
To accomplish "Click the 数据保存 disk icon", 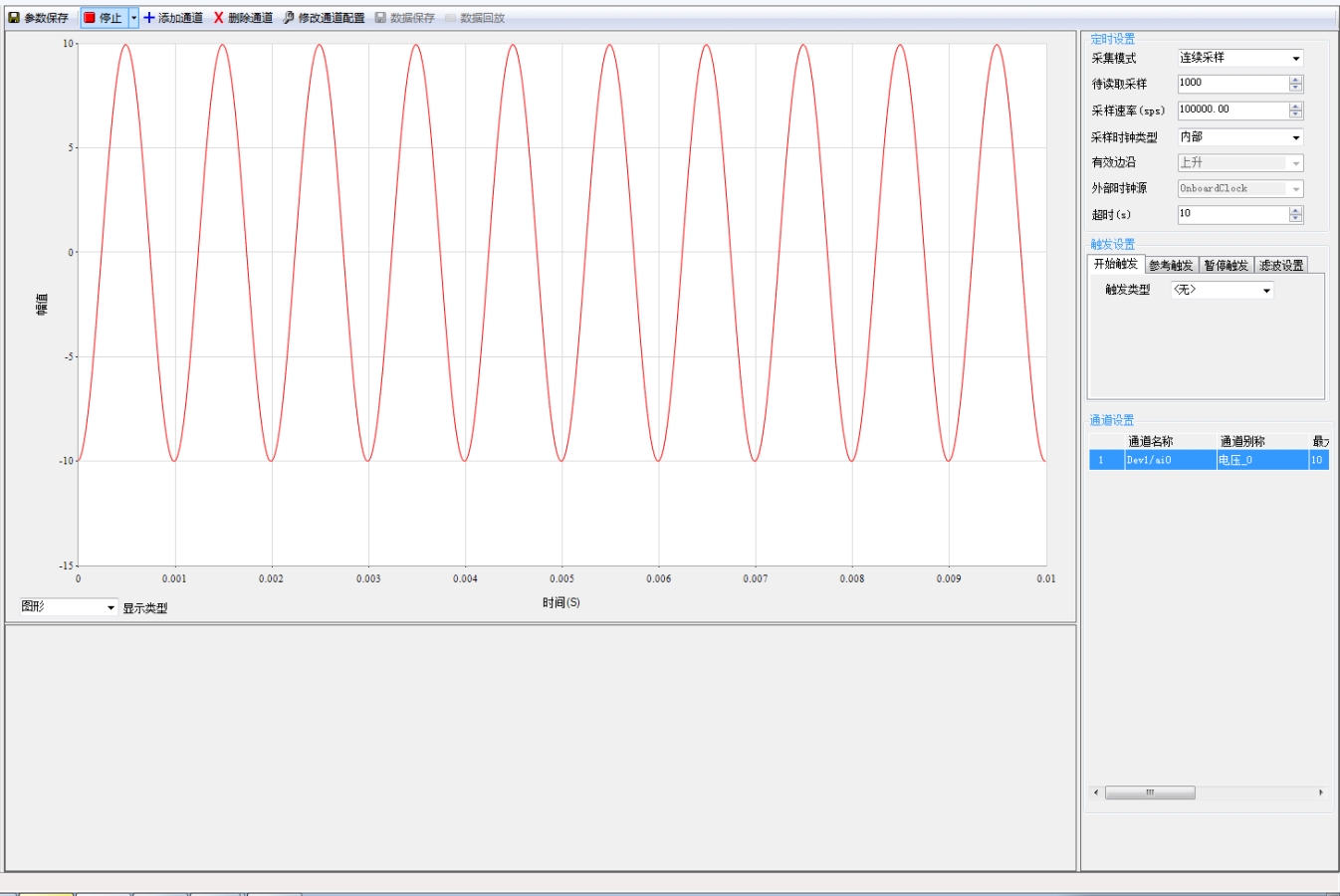I will [380, 18].
